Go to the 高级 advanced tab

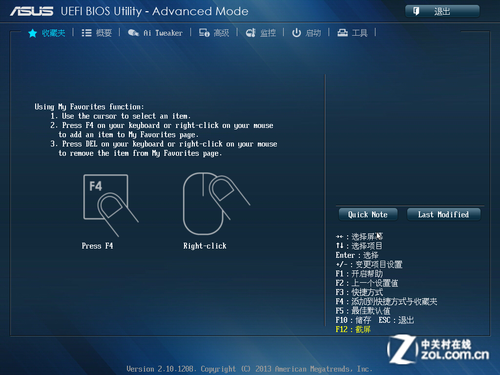tap(214, 33)
